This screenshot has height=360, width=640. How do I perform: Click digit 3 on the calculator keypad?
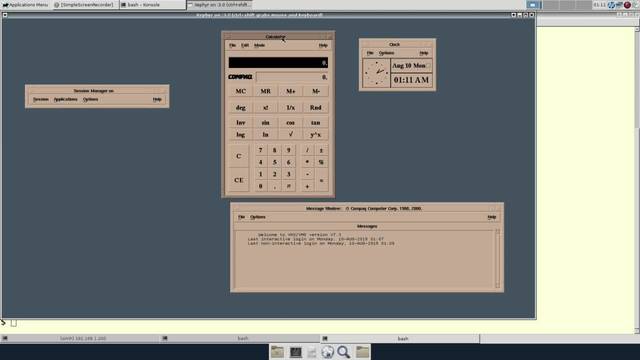click(x=288, y=174)
